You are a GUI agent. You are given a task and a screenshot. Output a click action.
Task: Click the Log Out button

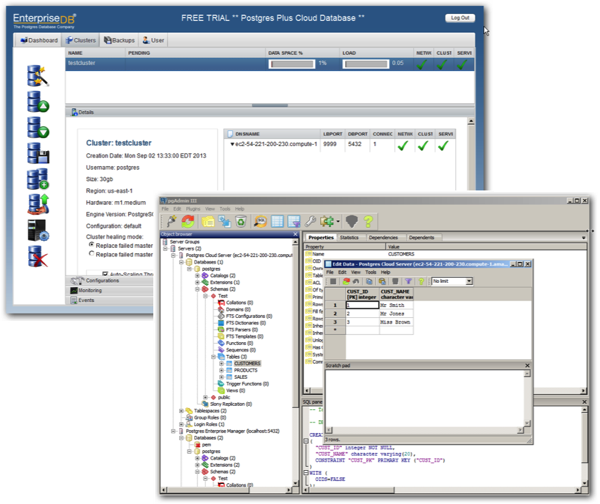[x=460, y=18]
